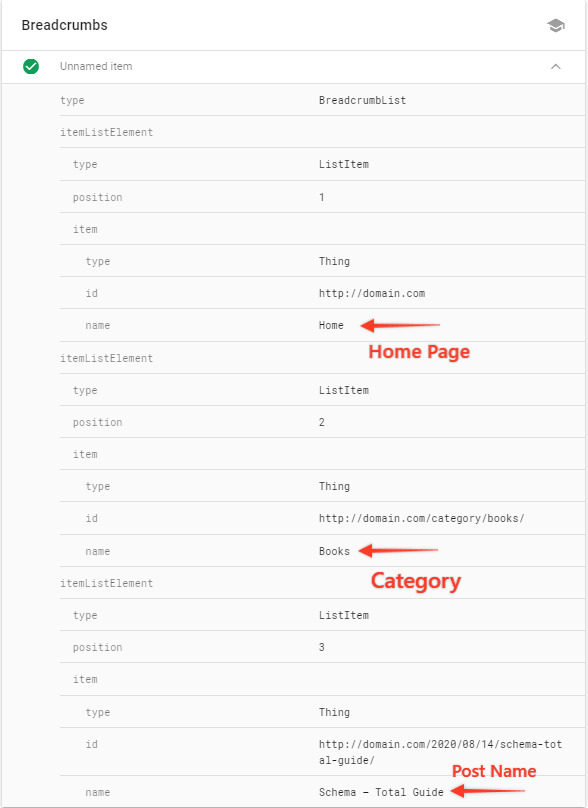588x808 pixels.
Task: Click the red Category annotation text
Action: 416,581
